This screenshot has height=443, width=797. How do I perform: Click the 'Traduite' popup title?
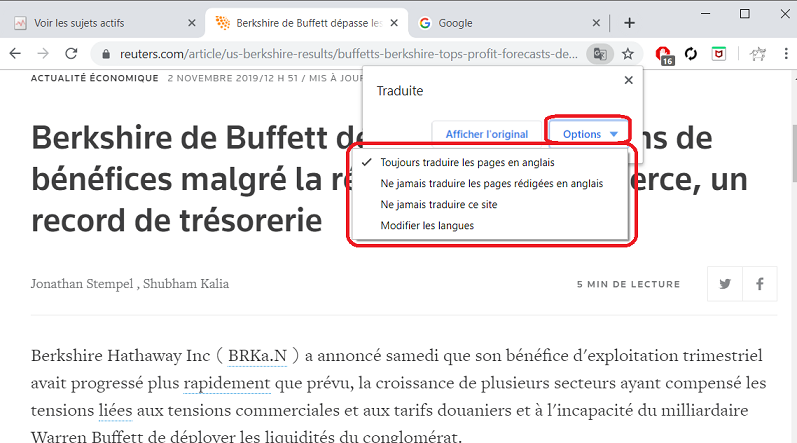click(400, 91)
